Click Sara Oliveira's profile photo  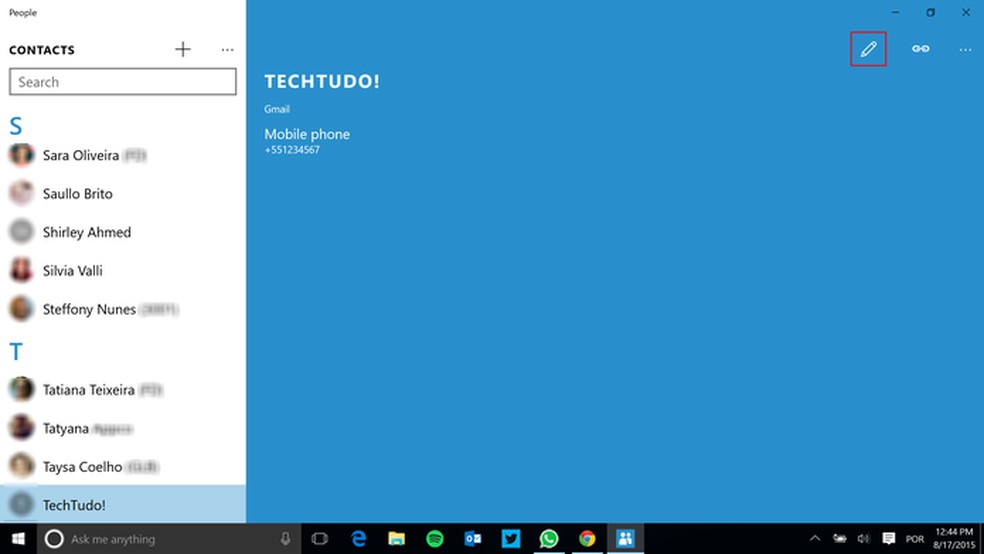point(21,155)
